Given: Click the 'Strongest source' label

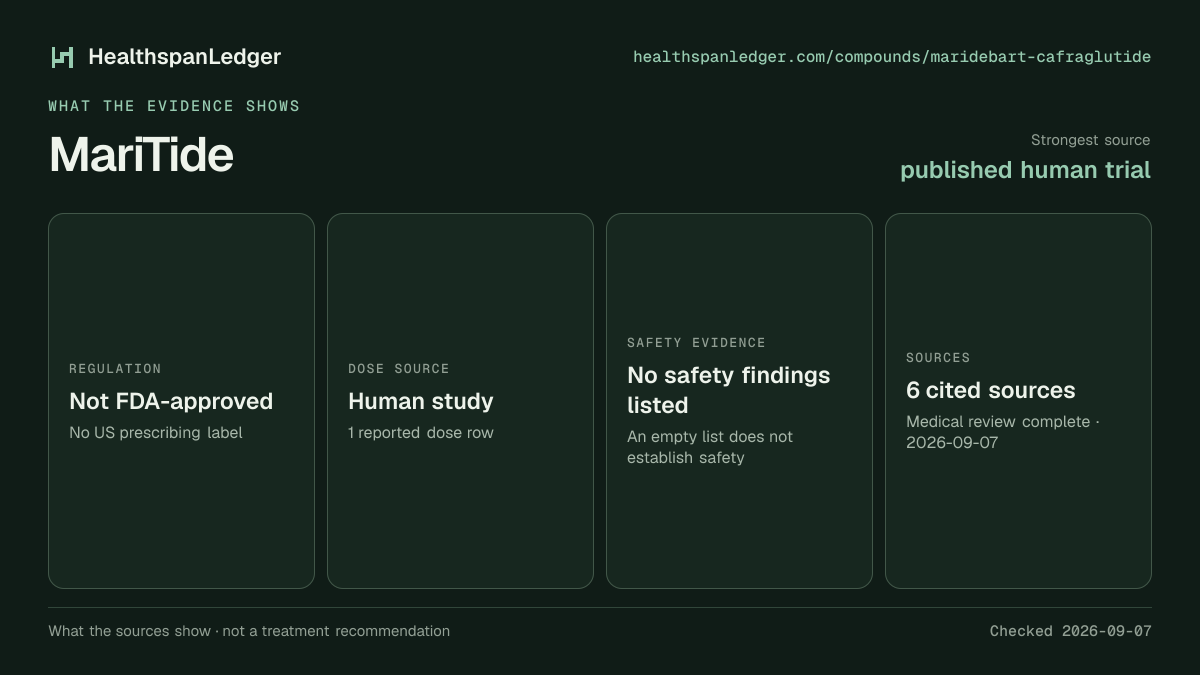Looking at the screenshot, I should tap(1090, 140).
